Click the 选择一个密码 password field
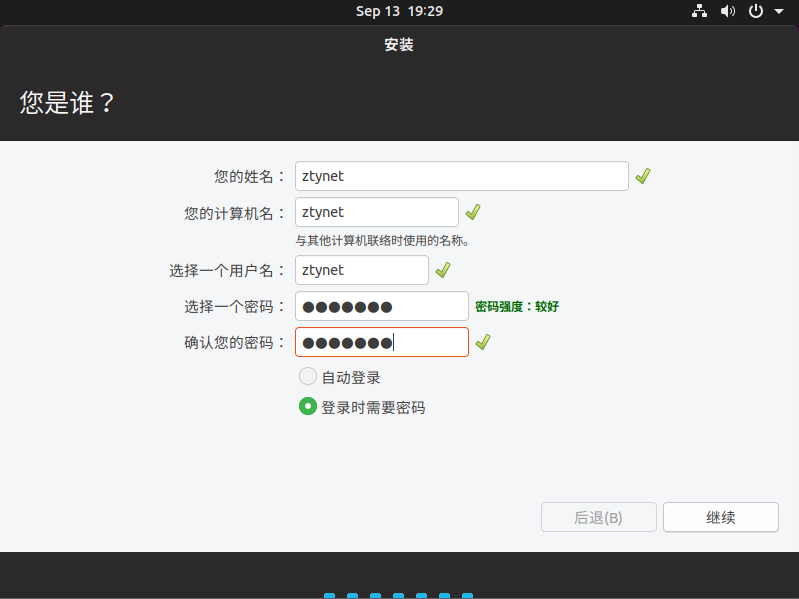 (382, 306)
